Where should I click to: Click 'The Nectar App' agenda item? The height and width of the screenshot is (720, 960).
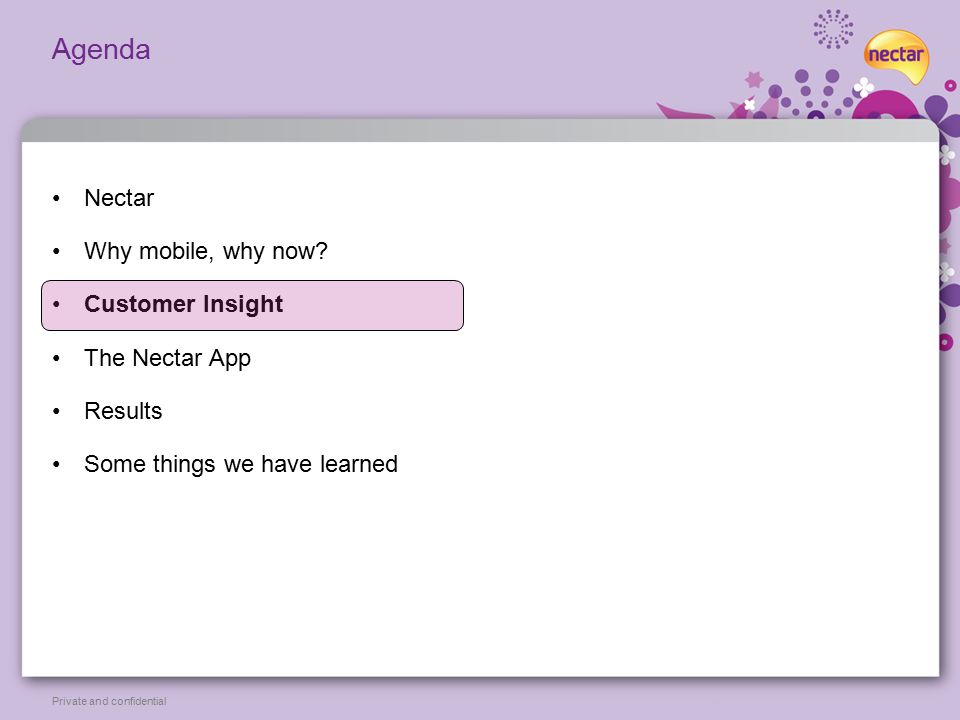click(167, 358)
